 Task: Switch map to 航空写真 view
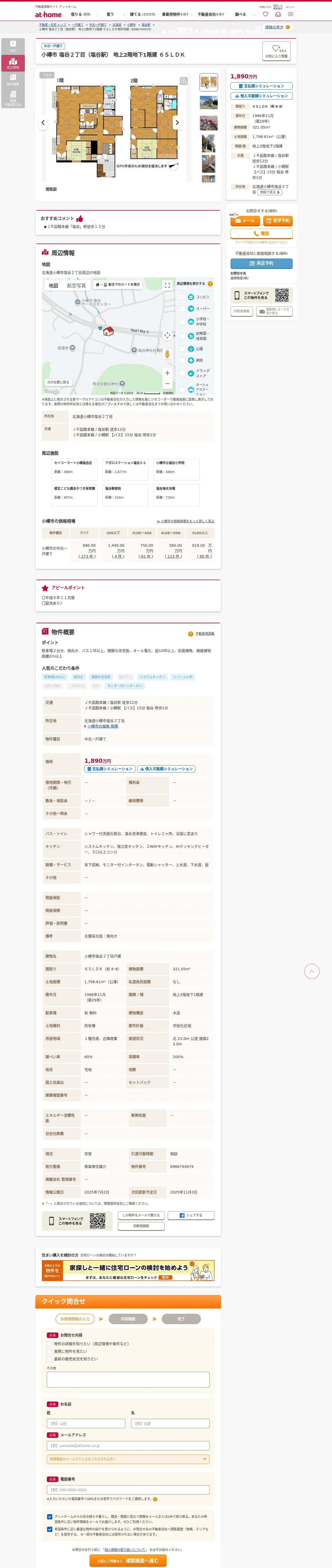tap(77, 285)
